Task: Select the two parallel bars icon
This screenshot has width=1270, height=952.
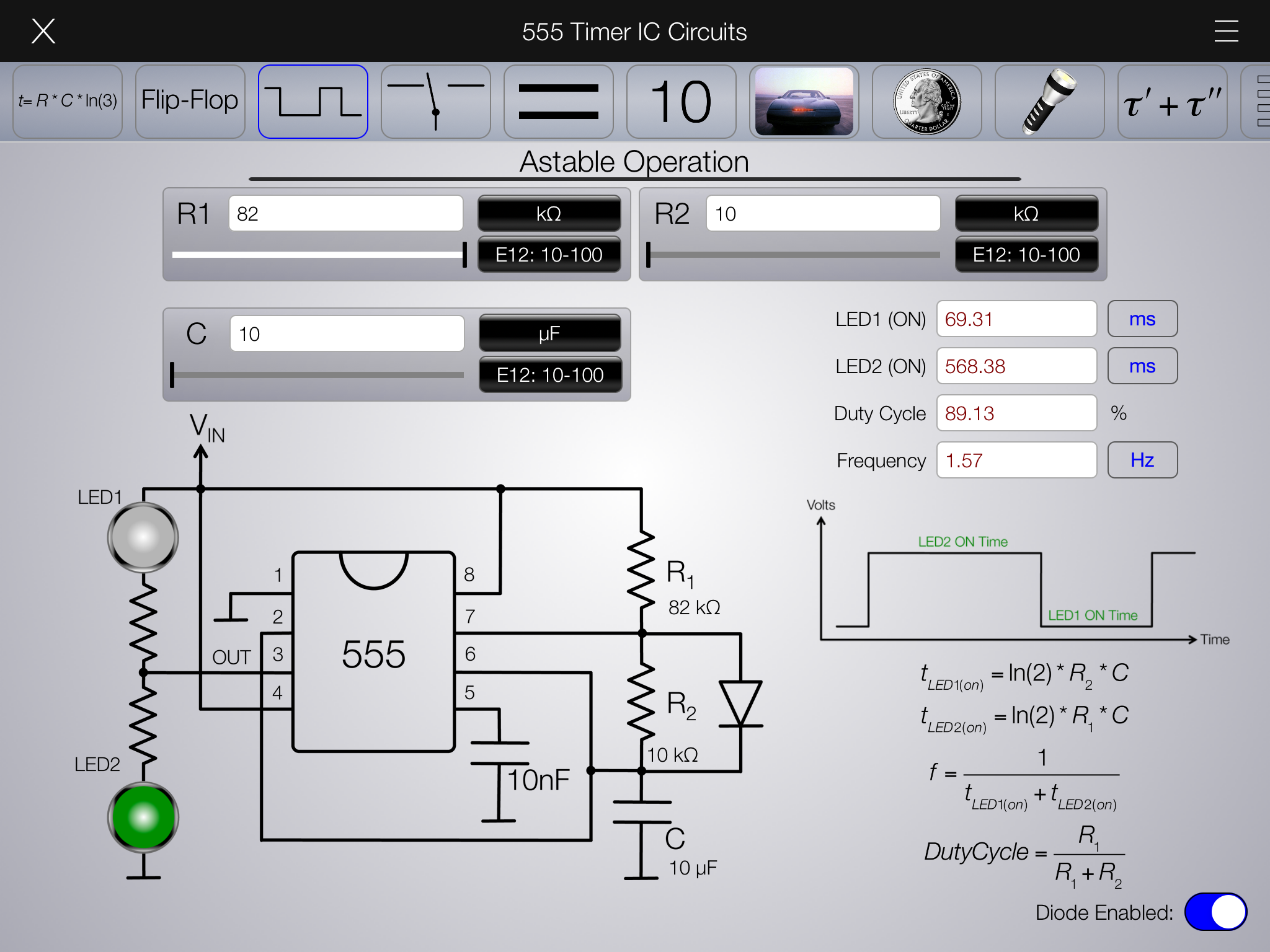Action: pos(558,102)
